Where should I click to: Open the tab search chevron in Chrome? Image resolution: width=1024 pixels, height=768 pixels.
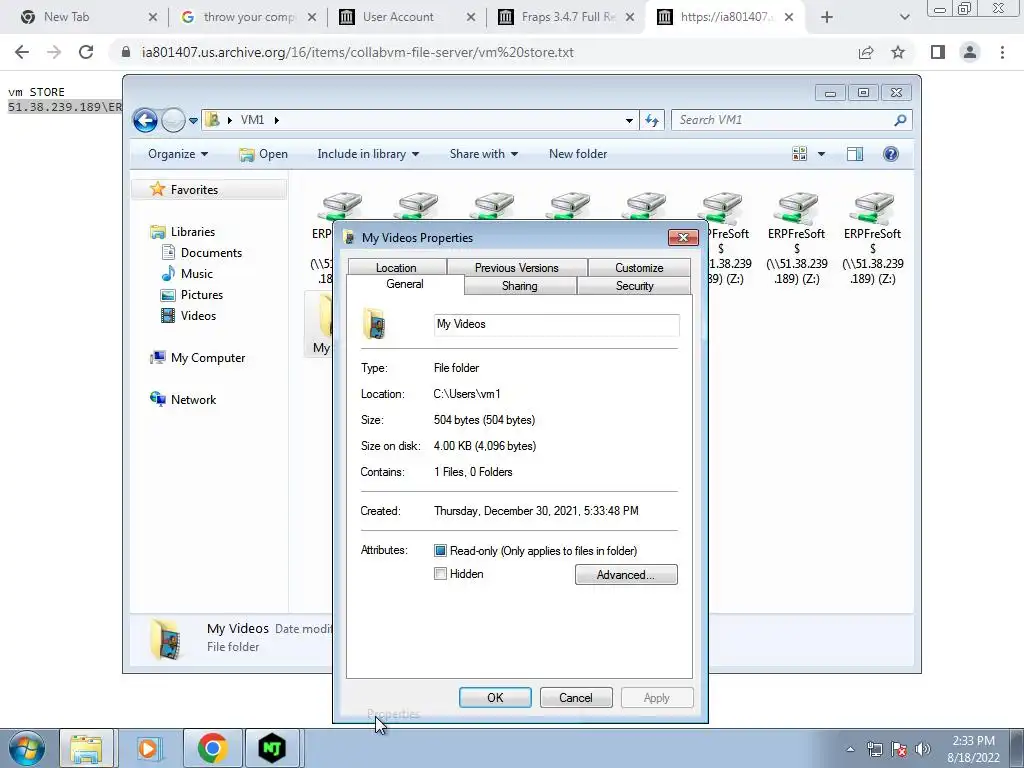[904, 17]
